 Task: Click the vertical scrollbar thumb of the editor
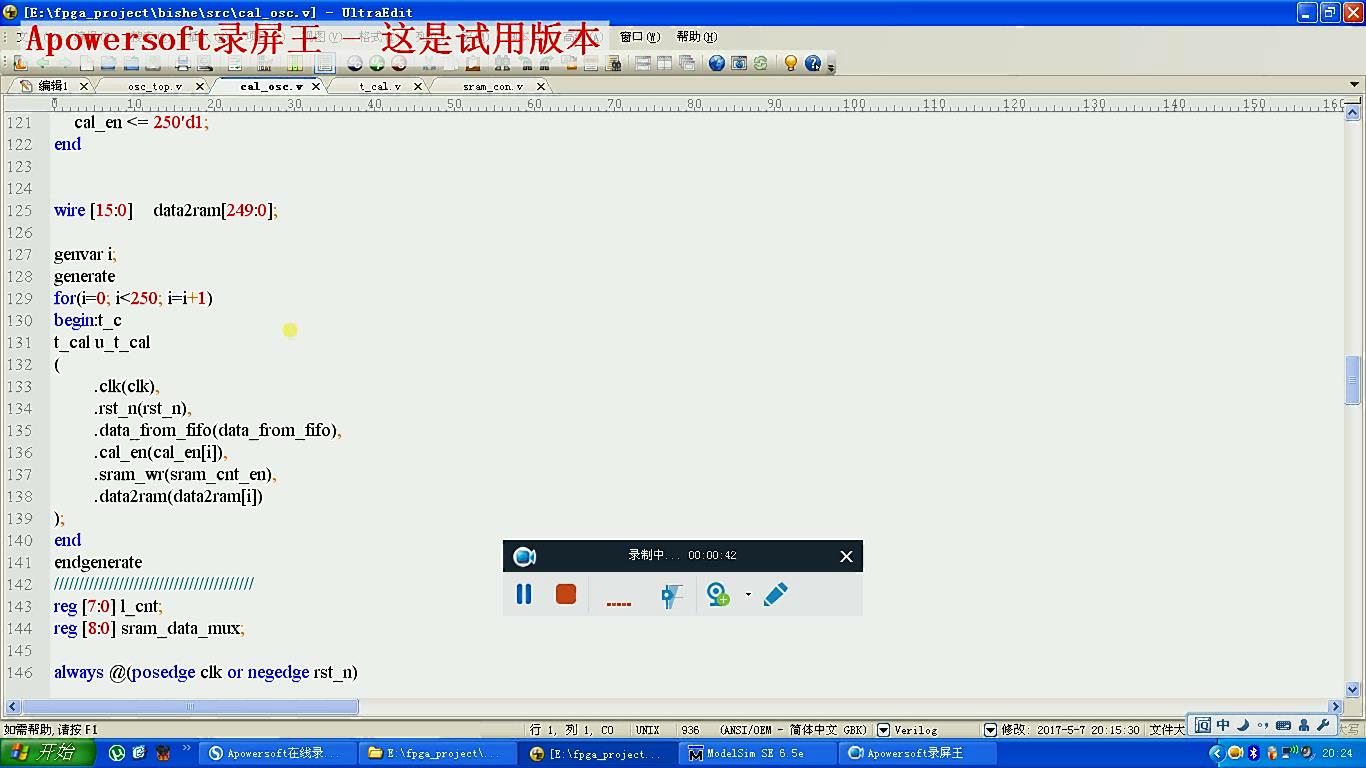click(1353, 380)
